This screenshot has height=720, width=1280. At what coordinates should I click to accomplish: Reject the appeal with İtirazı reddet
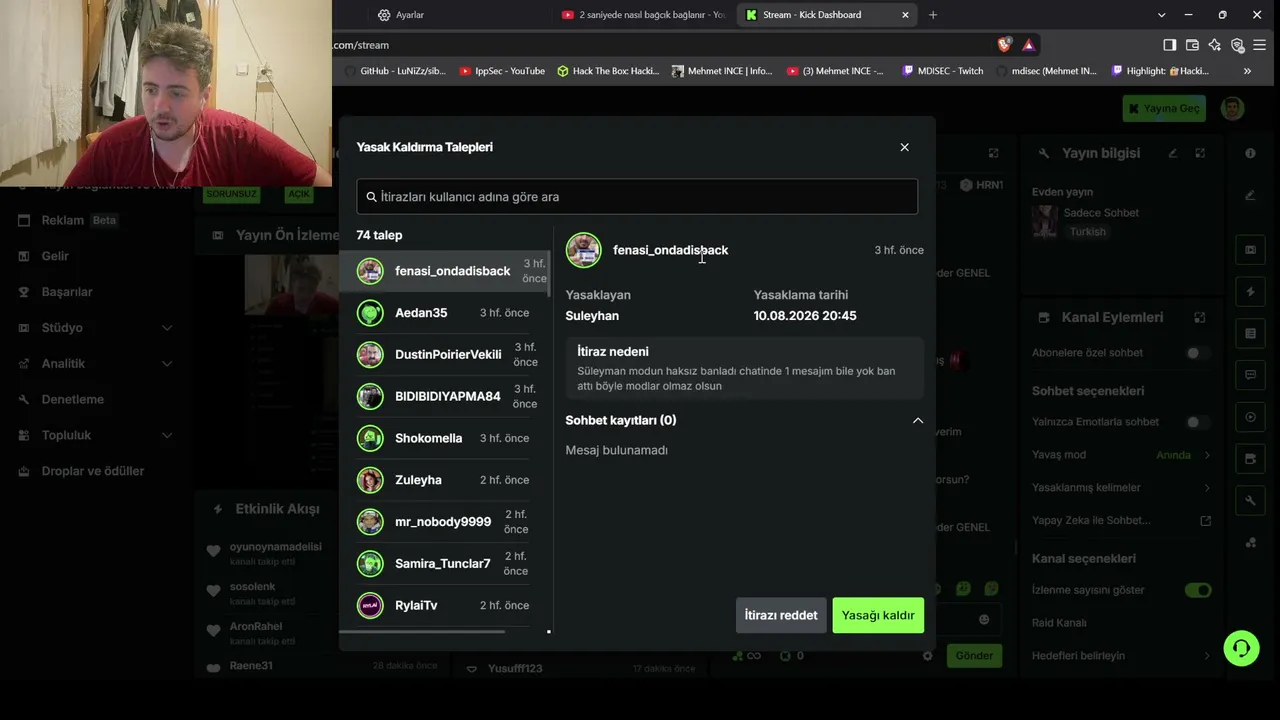click(x=781, y=615)
